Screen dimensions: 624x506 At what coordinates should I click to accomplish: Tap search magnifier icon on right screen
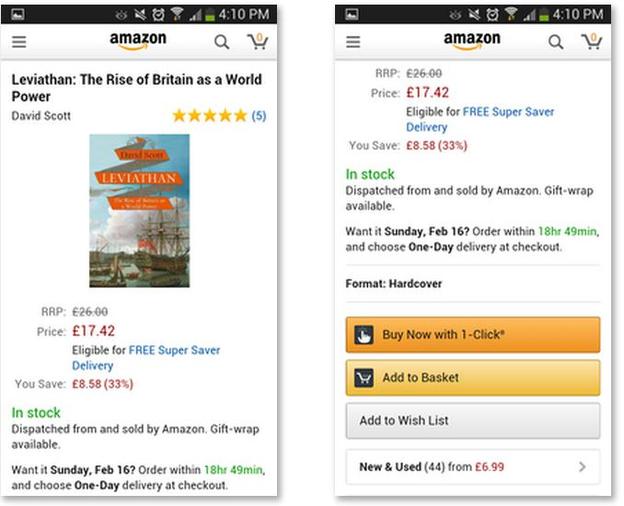click(556, 42)
